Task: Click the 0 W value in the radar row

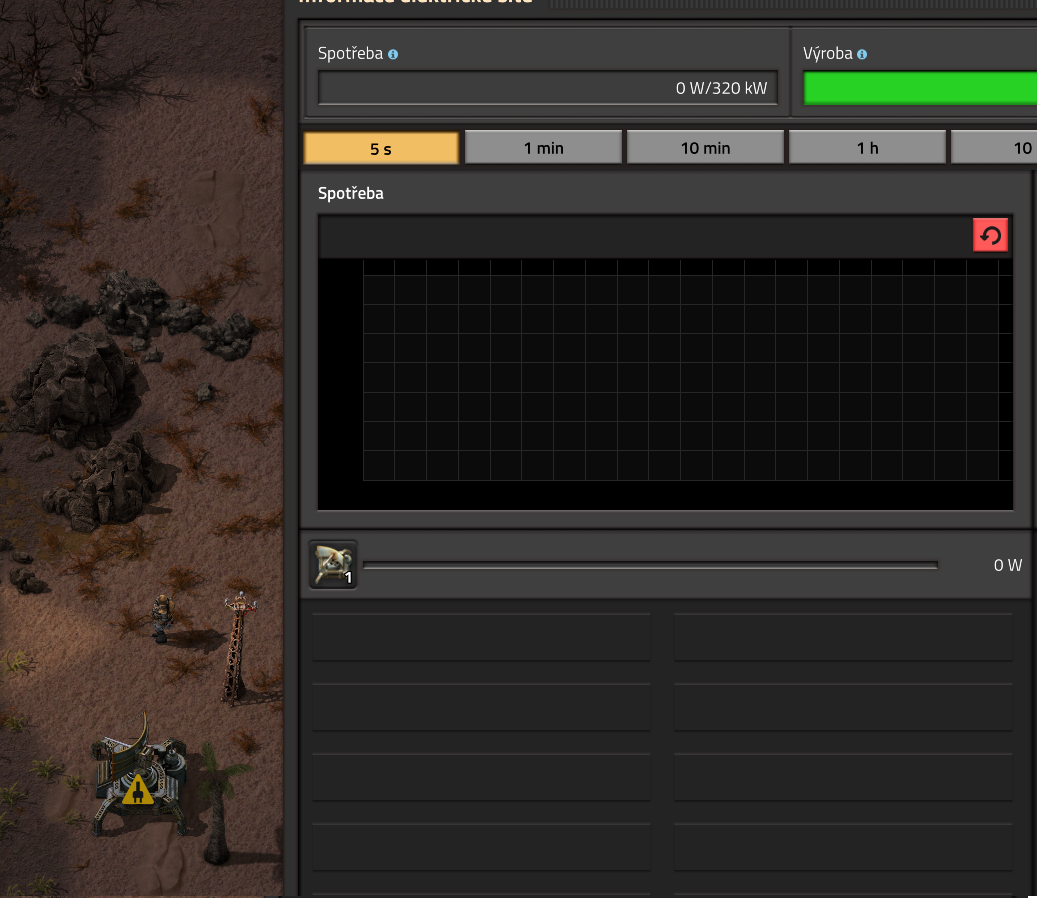Action: tap(1007, 565)
